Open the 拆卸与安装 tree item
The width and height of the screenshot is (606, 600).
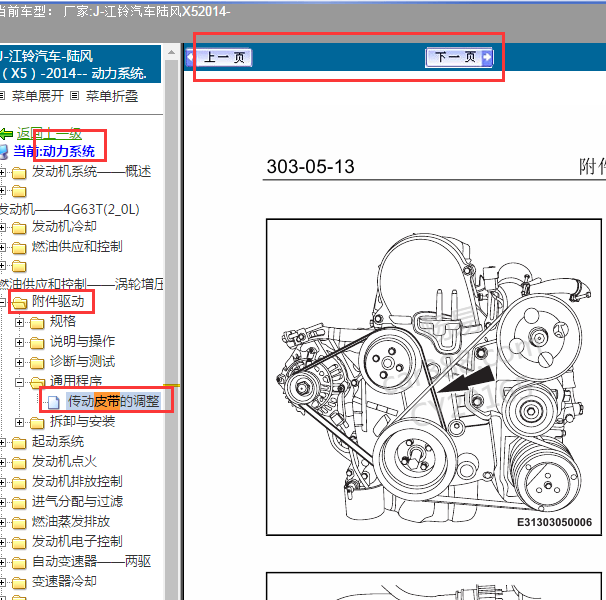click(82, 421)
